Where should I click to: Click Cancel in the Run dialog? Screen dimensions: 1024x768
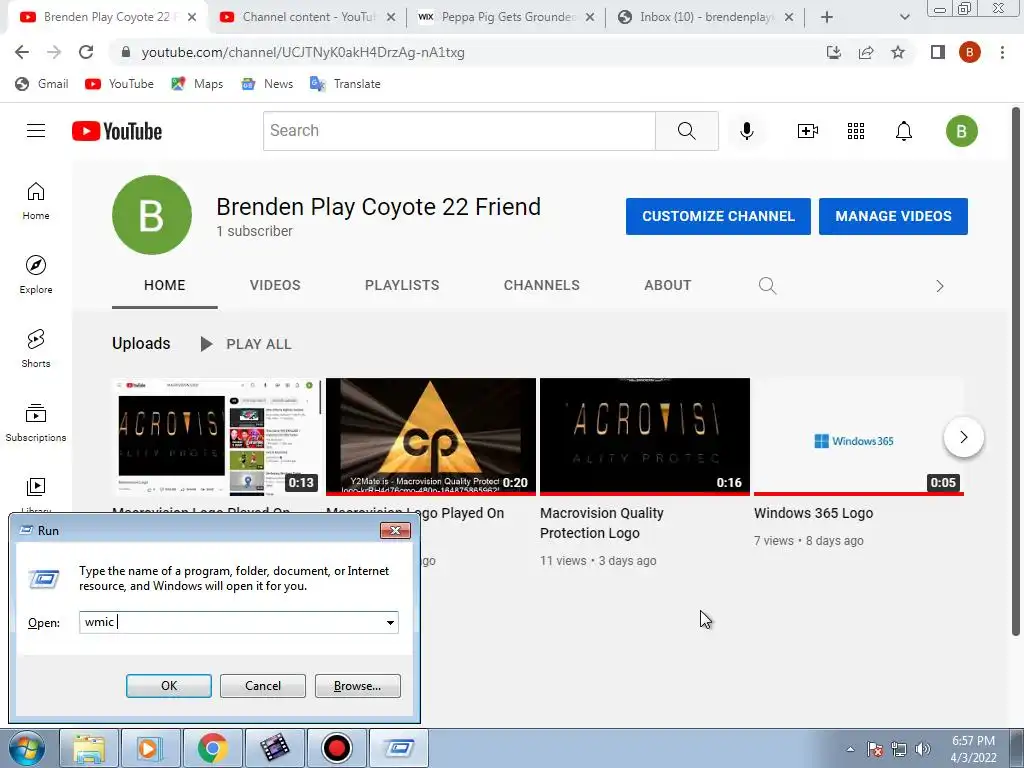pos(263,686)
